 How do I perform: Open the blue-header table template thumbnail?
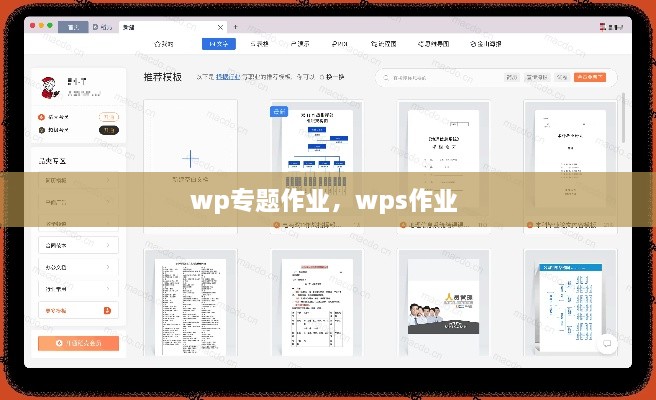pos(570,305)
